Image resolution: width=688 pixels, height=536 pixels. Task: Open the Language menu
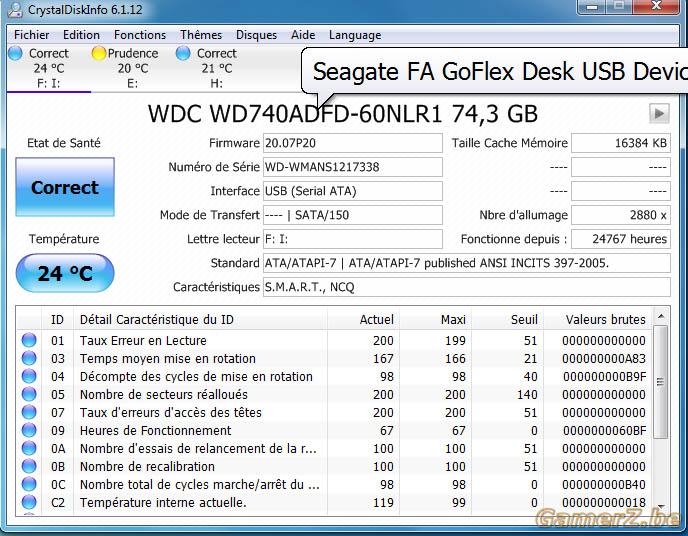355,35
